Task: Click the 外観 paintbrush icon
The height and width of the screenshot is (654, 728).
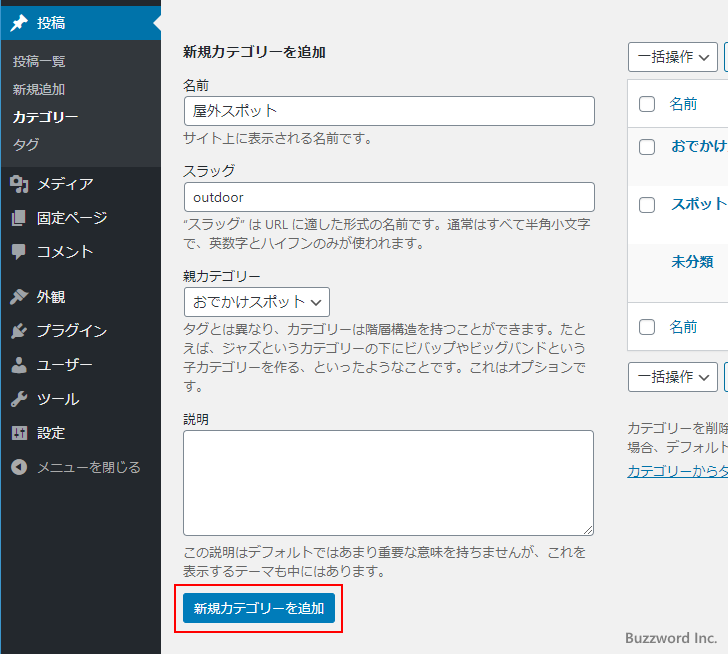Action: pyautogui.click(x=19, y=297)
